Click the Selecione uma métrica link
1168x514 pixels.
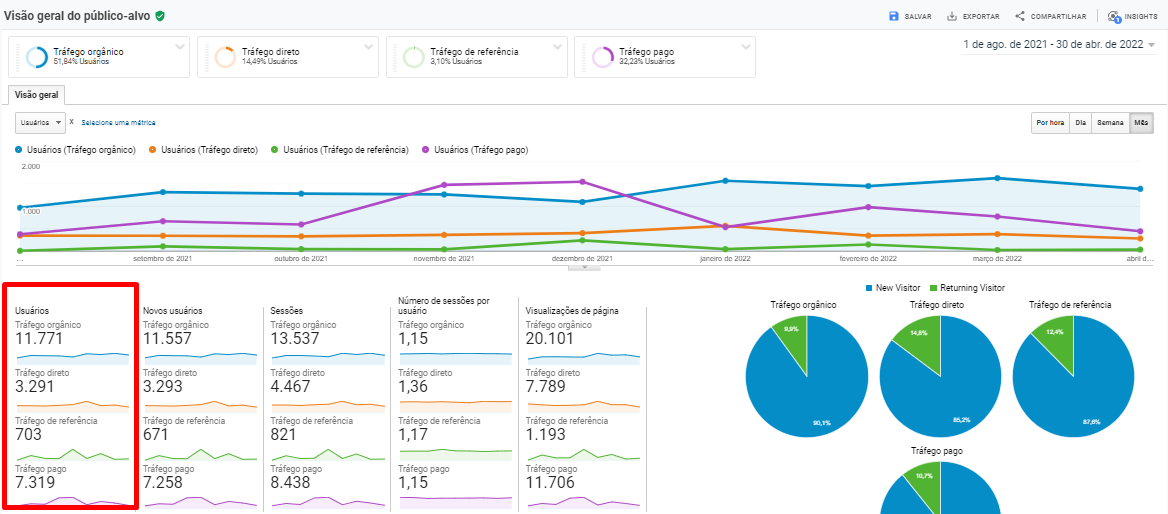click(x=118, y=122)
